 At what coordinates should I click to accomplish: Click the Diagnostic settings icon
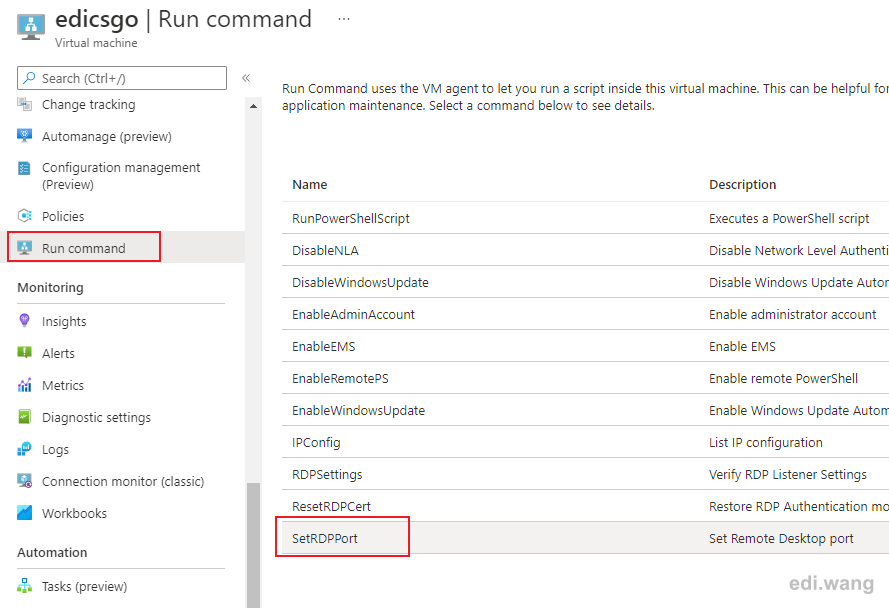click(24, 417)
